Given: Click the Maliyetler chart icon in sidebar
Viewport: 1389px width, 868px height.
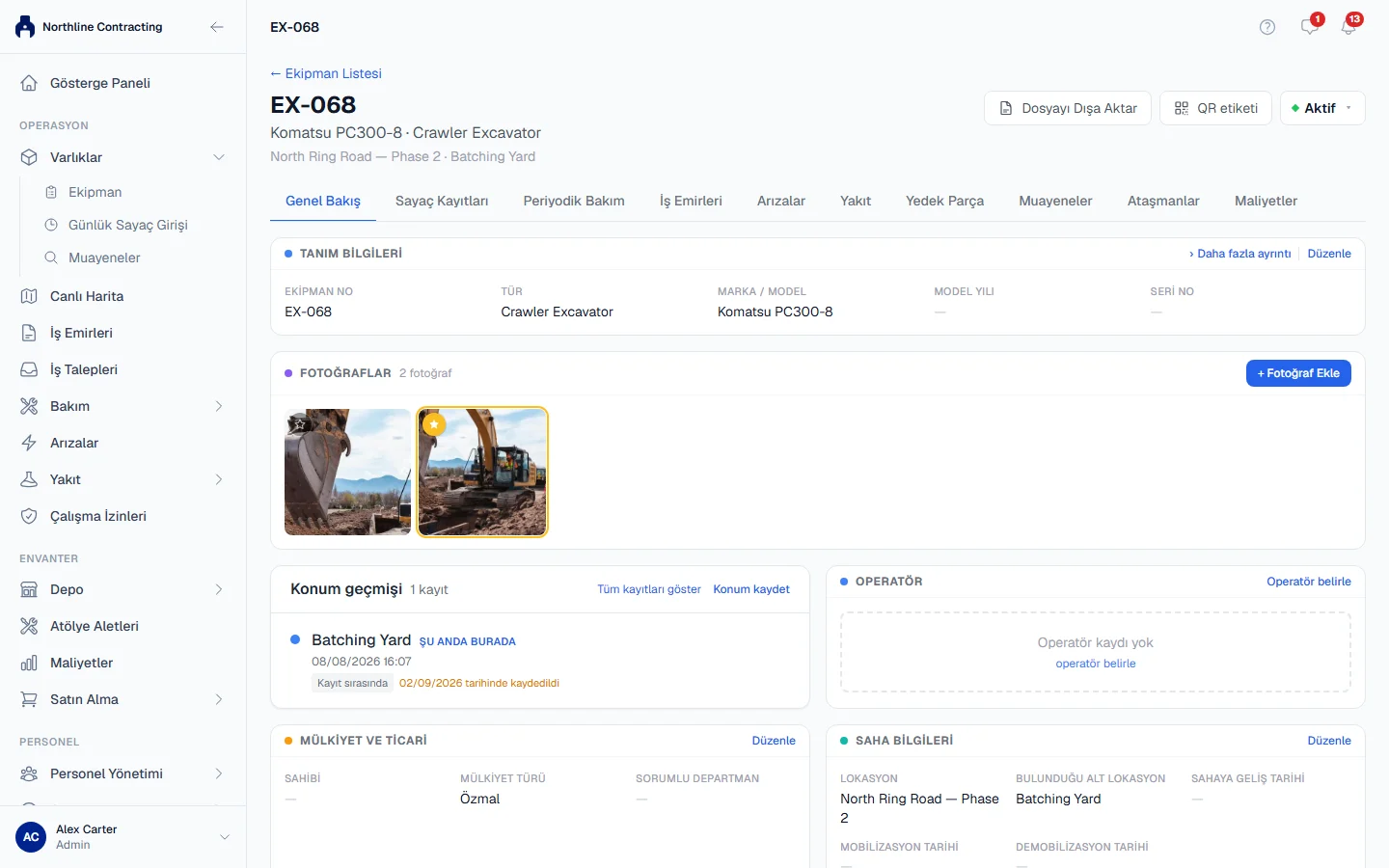Looking at the screenshot, I should (29, 663).
